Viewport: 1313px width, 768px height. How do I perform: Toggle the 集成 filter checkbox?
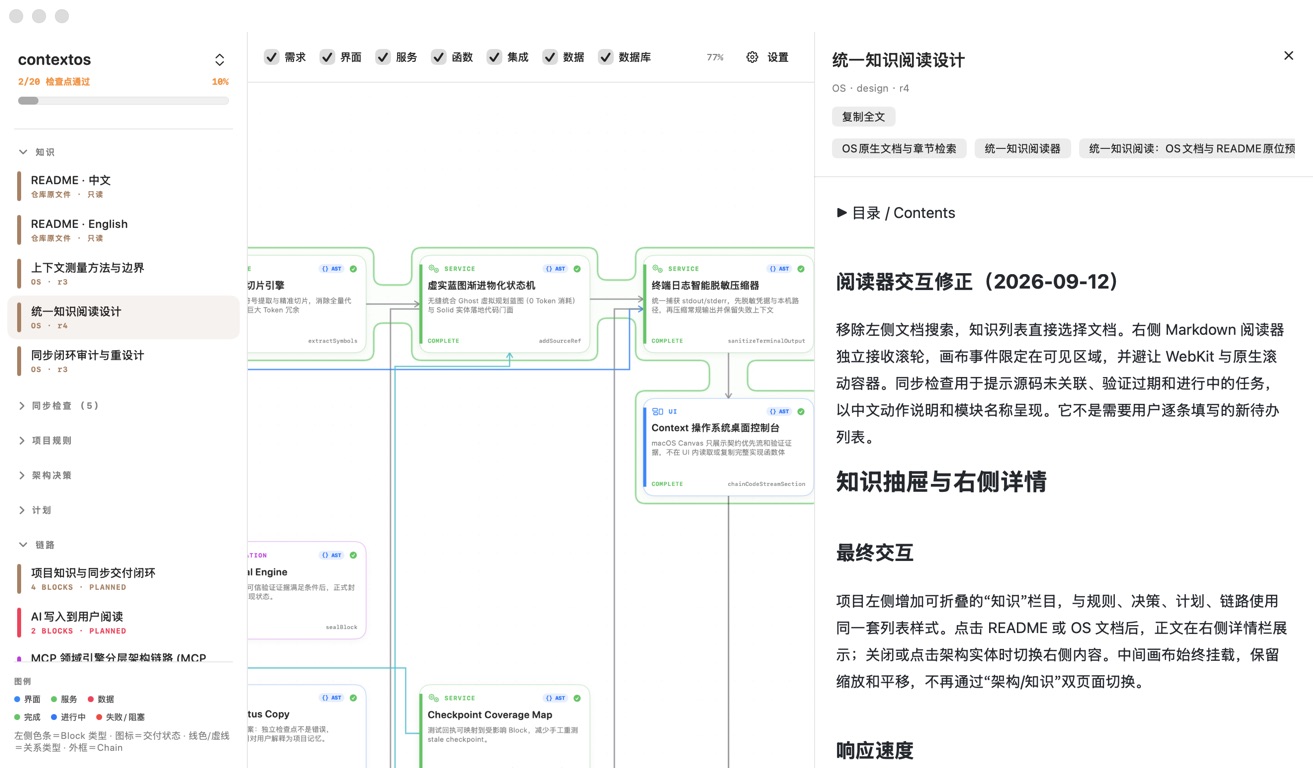[494, 57]
